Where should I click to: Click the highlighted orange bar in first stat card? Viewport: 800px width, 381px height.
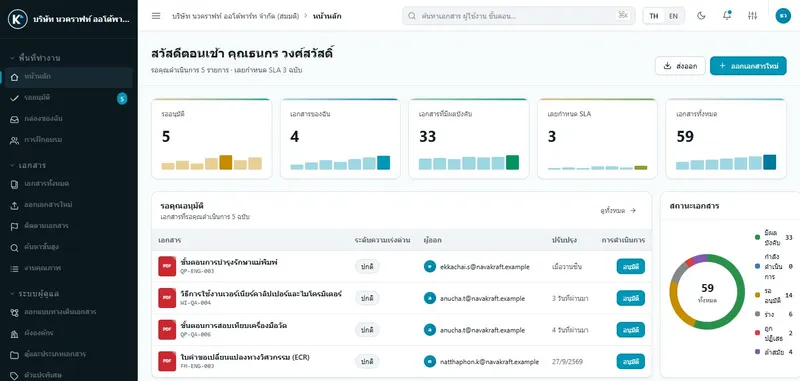(226, 162)
